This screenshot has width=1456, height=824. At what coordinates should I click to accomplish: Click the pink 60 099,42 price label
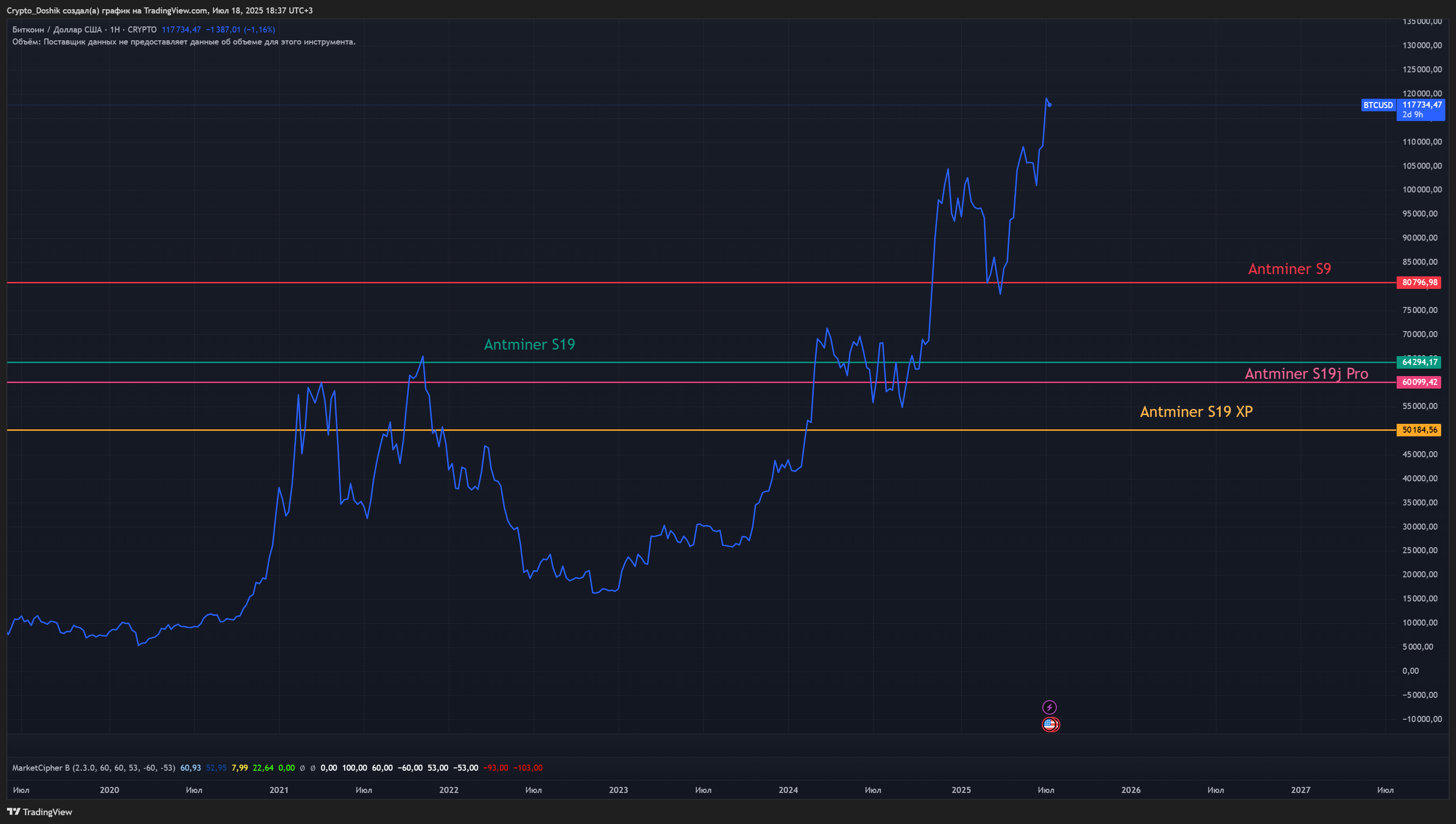pyautogui.click(x=1419, y=382)
